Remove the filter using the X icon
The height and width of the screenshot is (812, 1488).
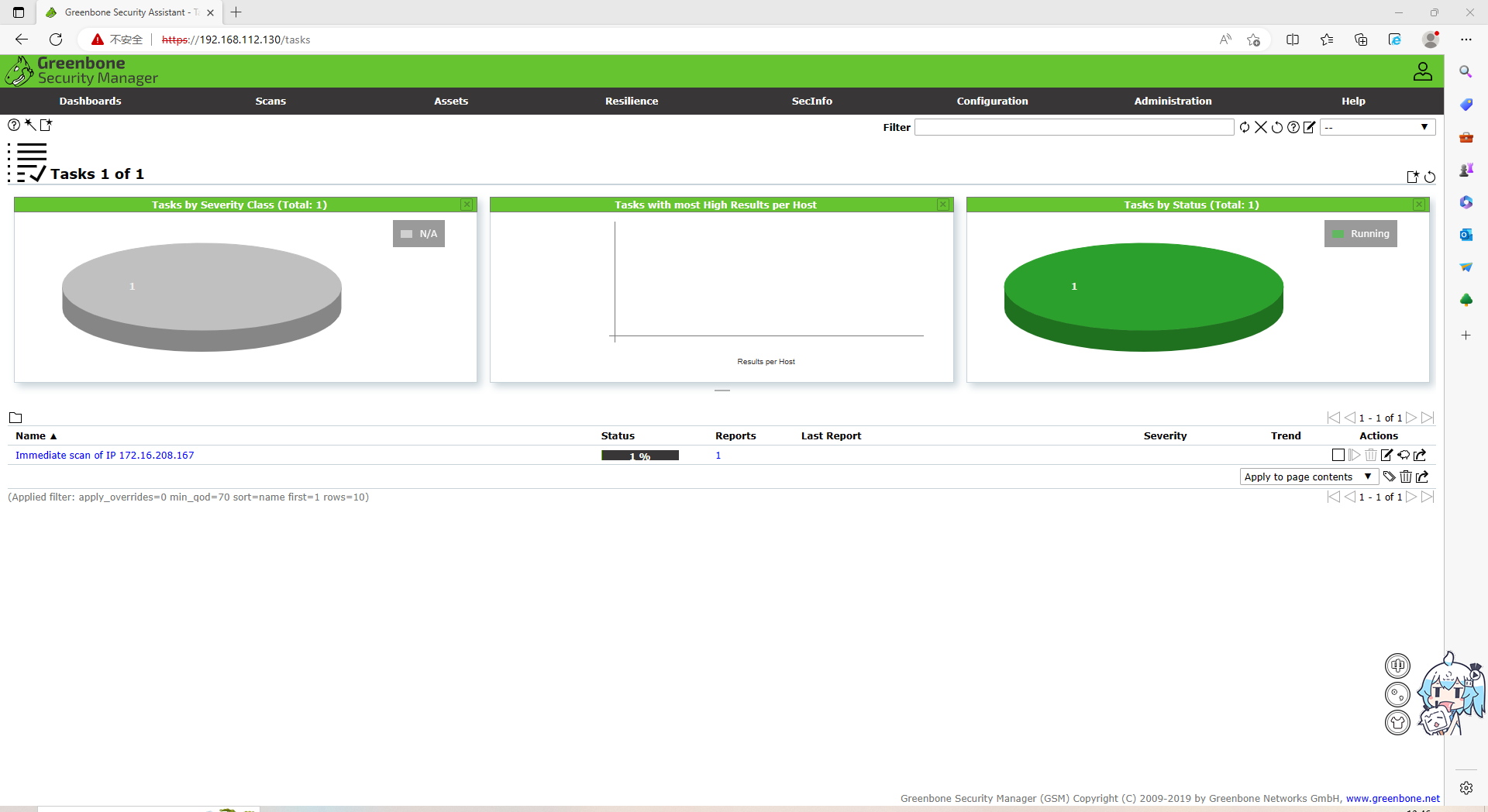point(1261,127)
